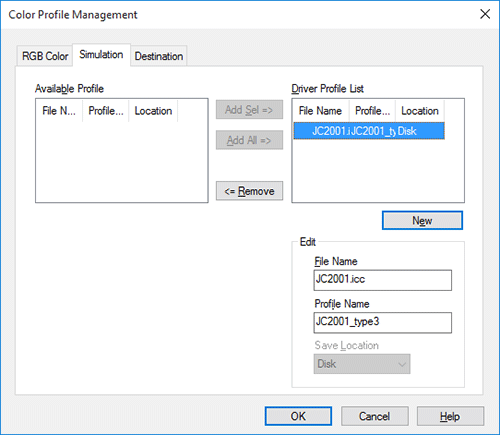
Task: Sort Driver Profile List by Profile... column
Action: (x=372, y=111)
